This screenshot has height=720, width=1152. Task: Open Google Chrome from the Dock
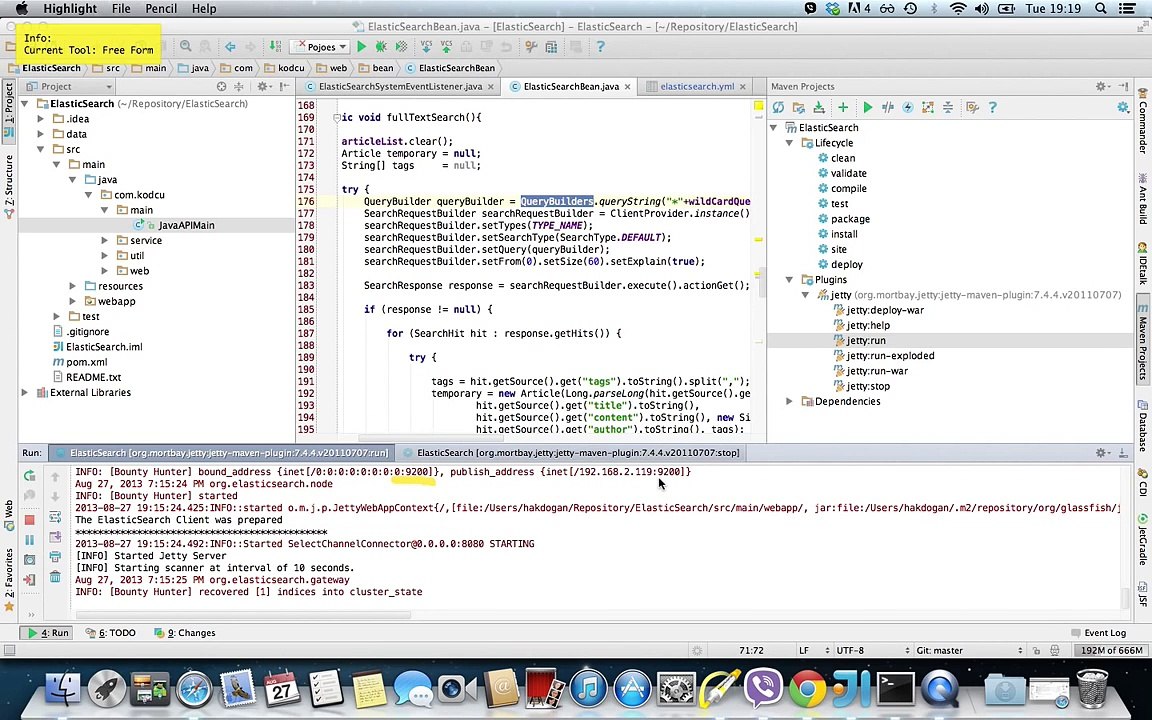807,690
